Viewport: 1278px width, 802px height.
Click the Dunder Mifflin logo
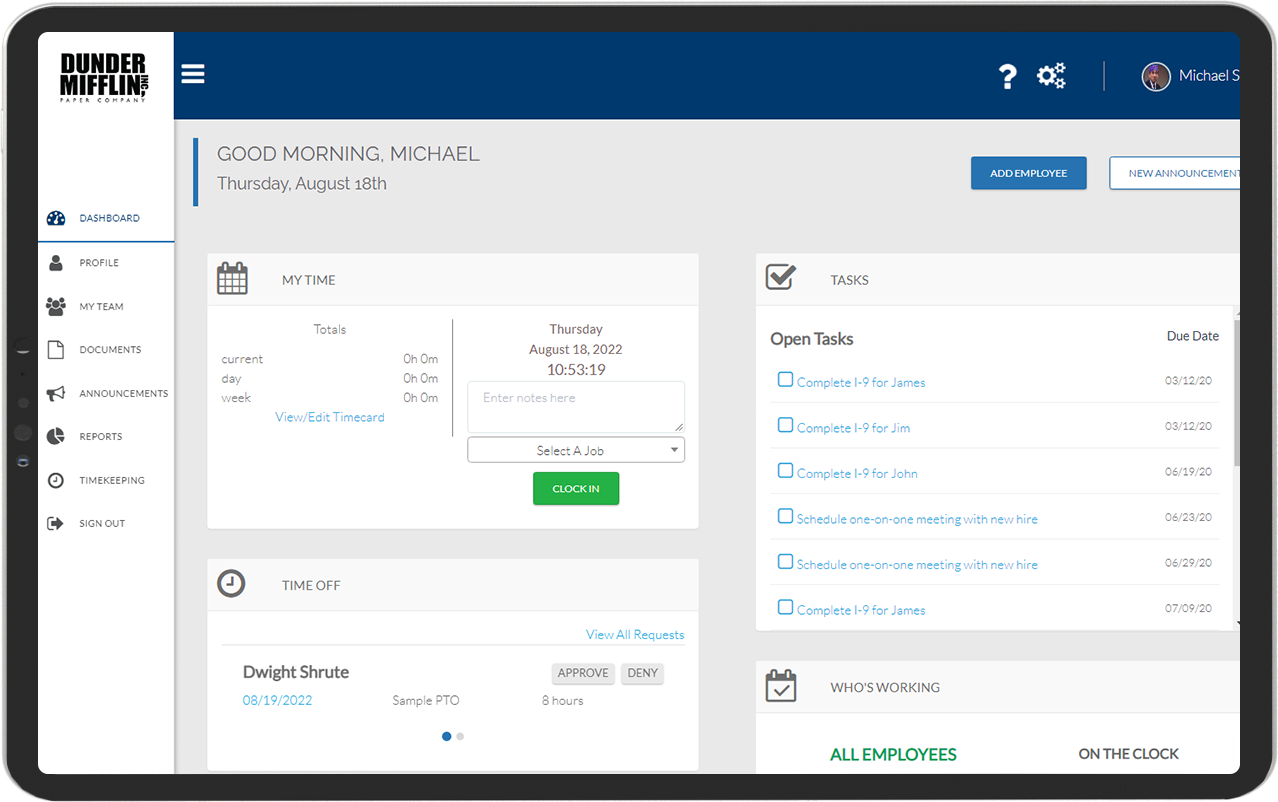pos(105,77)
